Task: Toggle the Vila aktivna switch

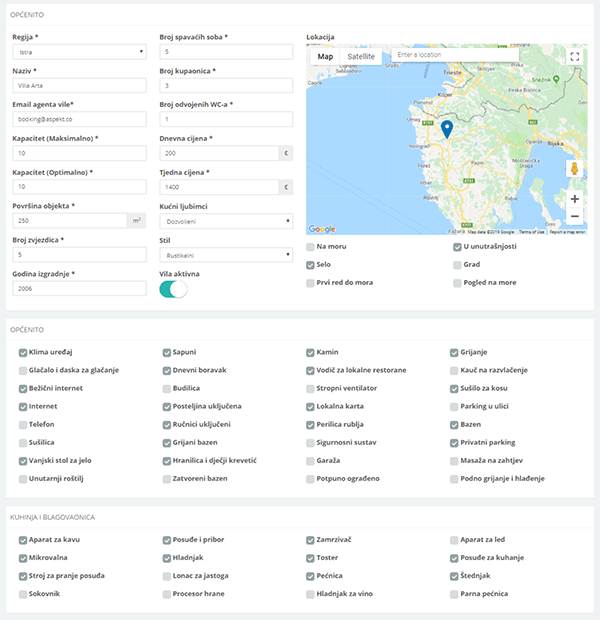Action: [173, 289]
